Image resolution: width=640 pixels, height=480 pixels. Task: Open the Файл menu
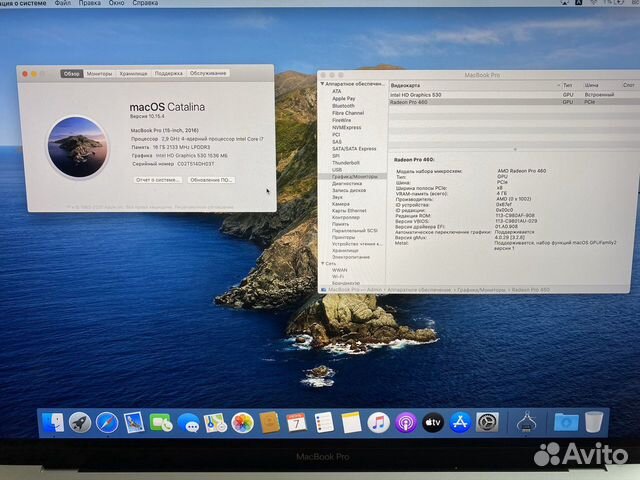pyautogui.click(x=62, y=3)
